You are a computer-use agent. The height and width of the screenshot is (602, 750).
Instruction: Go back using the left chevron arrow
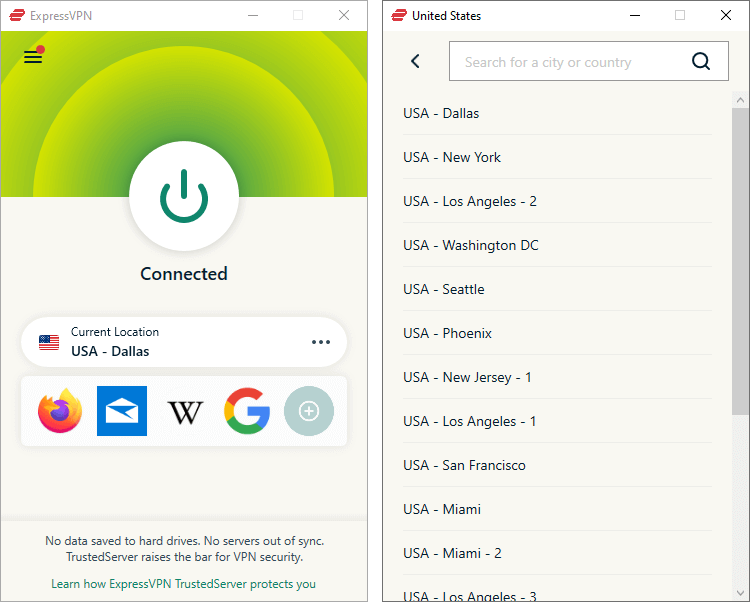(x=415, y=61)
